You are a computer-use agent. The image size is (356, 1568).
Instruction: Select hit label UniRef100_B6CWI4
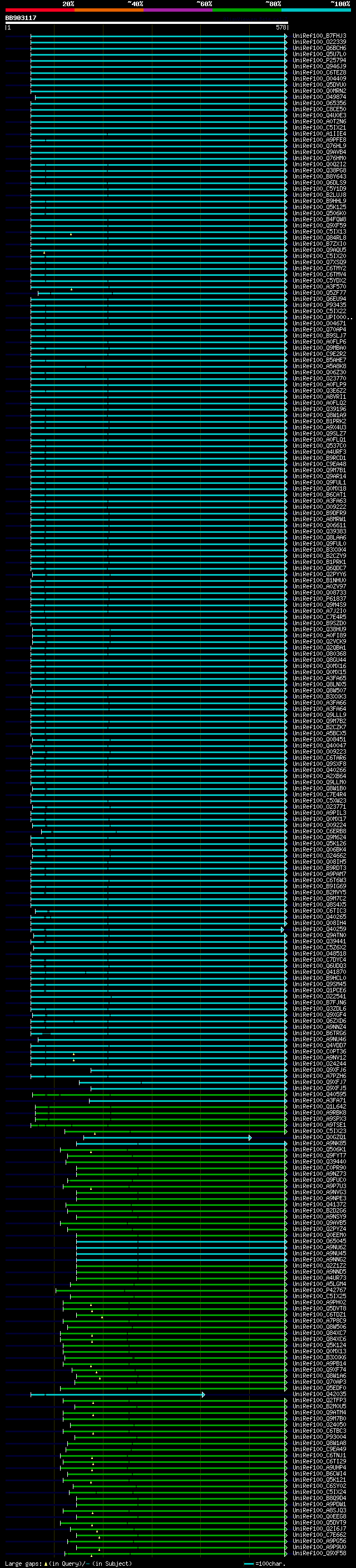tap(319, 1474)
